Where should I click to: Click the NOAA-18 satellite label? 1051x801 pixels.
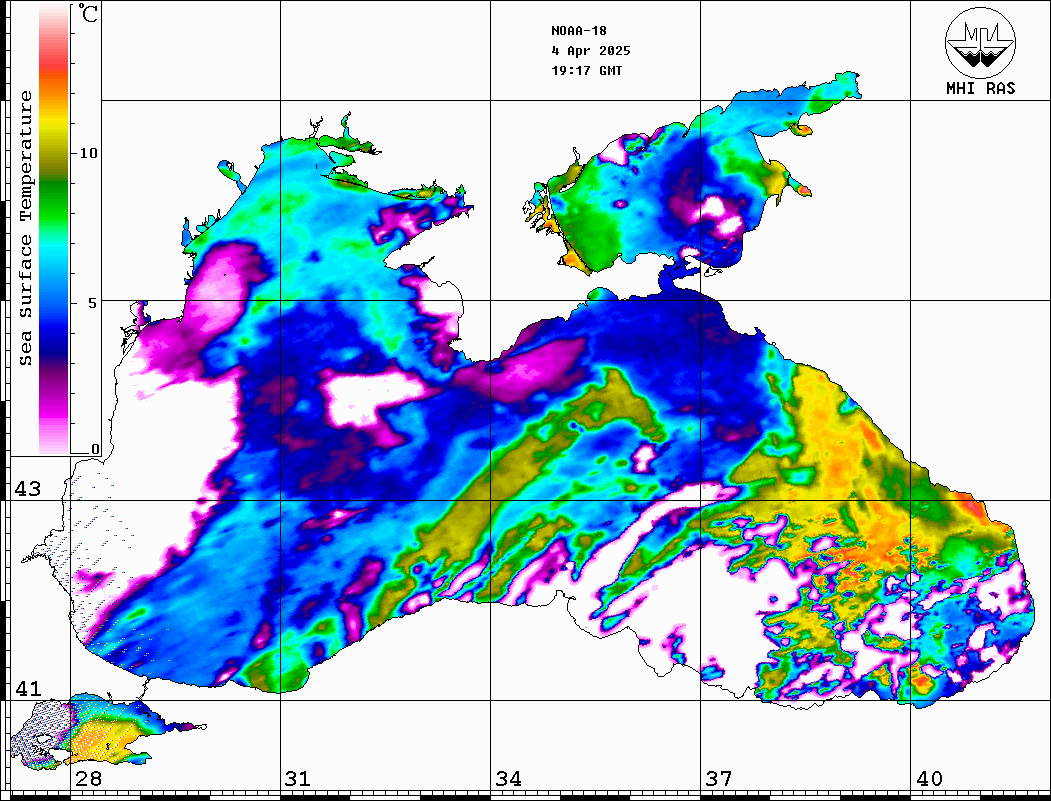pos(578,31)
